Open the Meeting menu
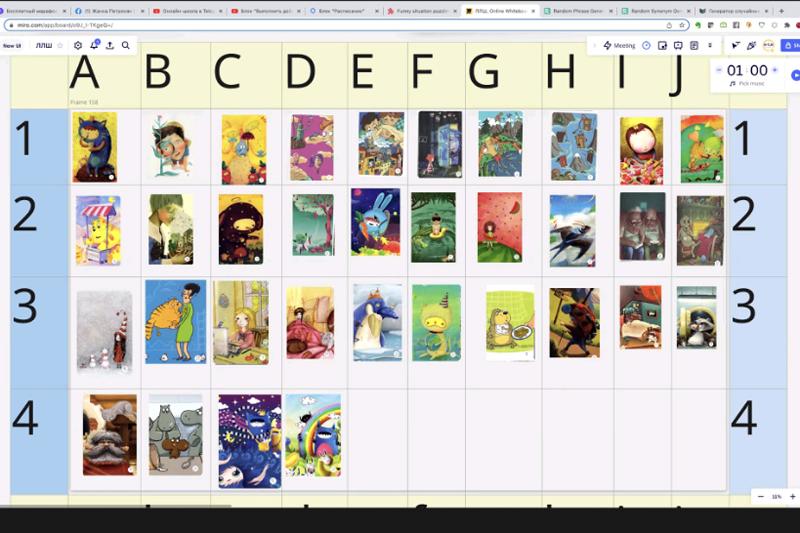800x533 pixels. coord(619,45)
